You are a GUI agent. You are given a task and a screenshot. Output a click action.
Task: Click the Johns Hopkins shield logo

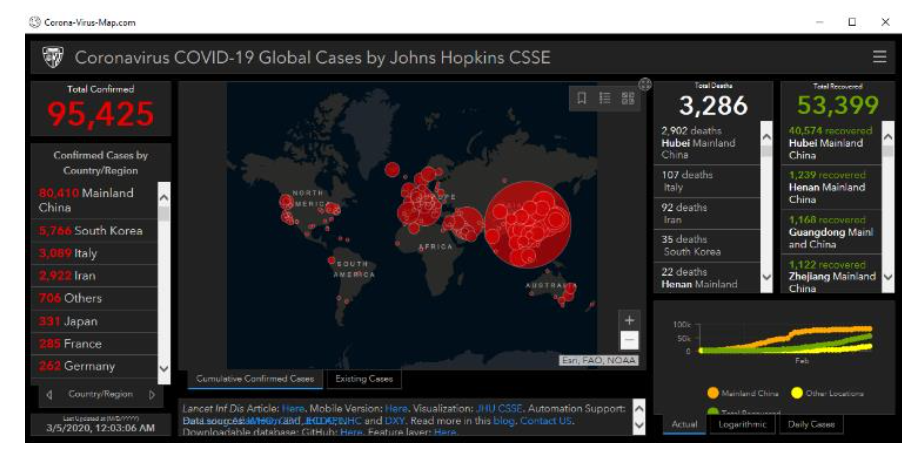pyautogui.click(x=53, y=57)
